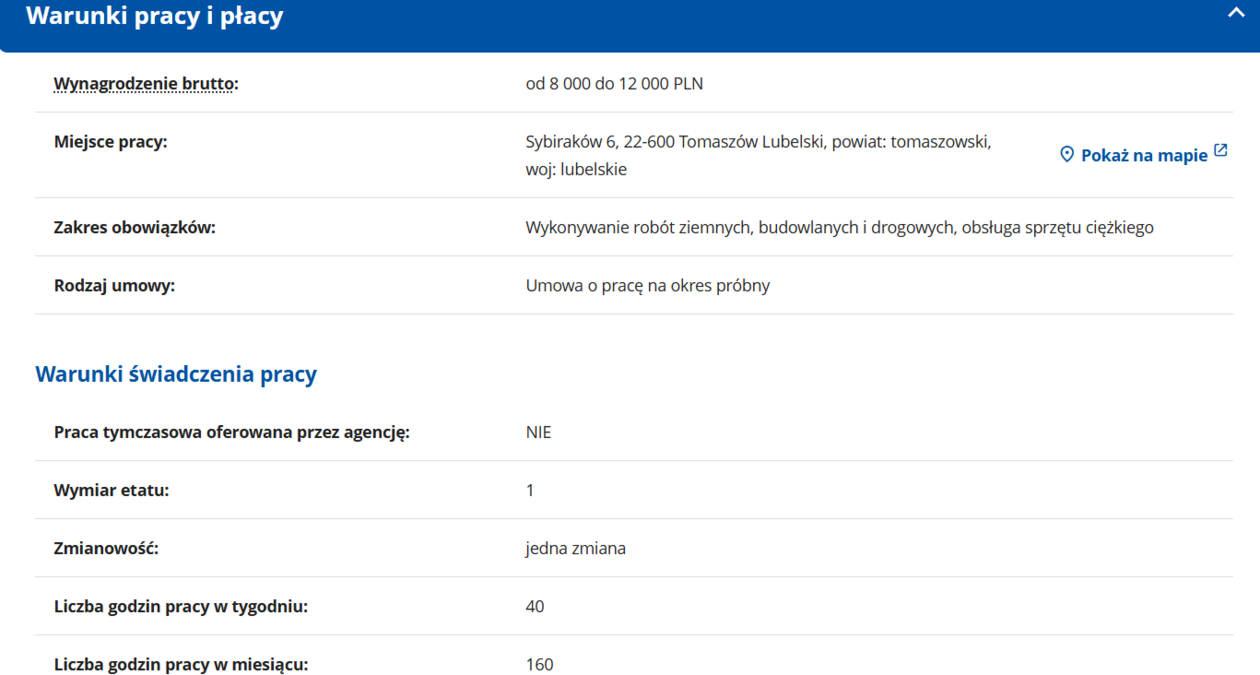This screenshot has height=675, width=1260.
Task: Select the salary value od 8 000 do 12 000 PLN
Action: [614, 84]
